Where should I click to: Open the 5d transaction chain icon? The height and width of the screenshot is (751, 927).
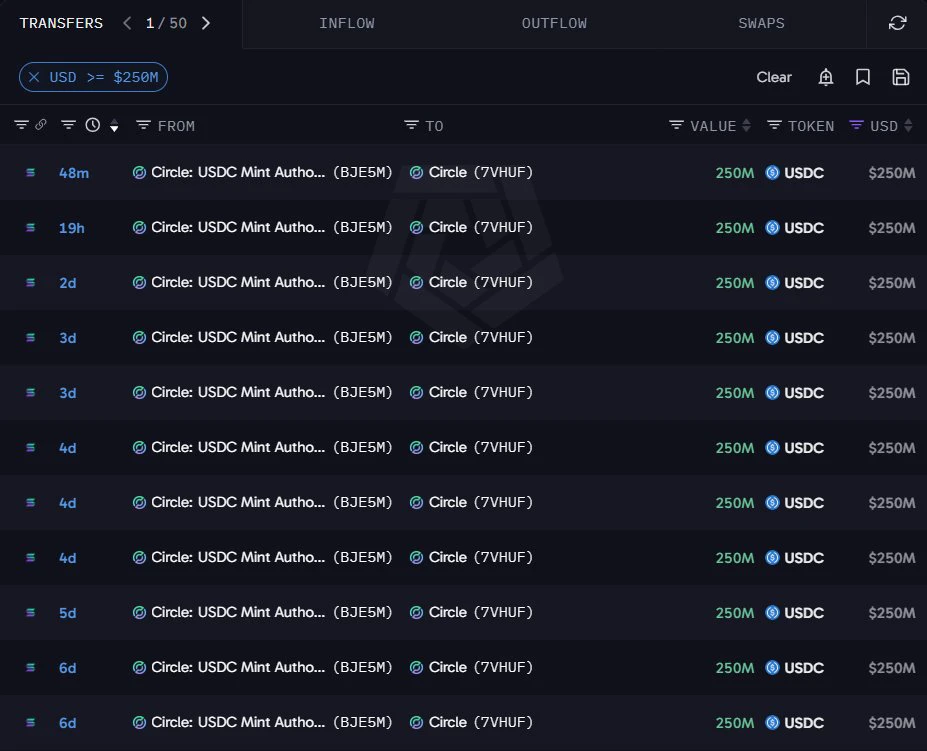[x=31, y=613]
